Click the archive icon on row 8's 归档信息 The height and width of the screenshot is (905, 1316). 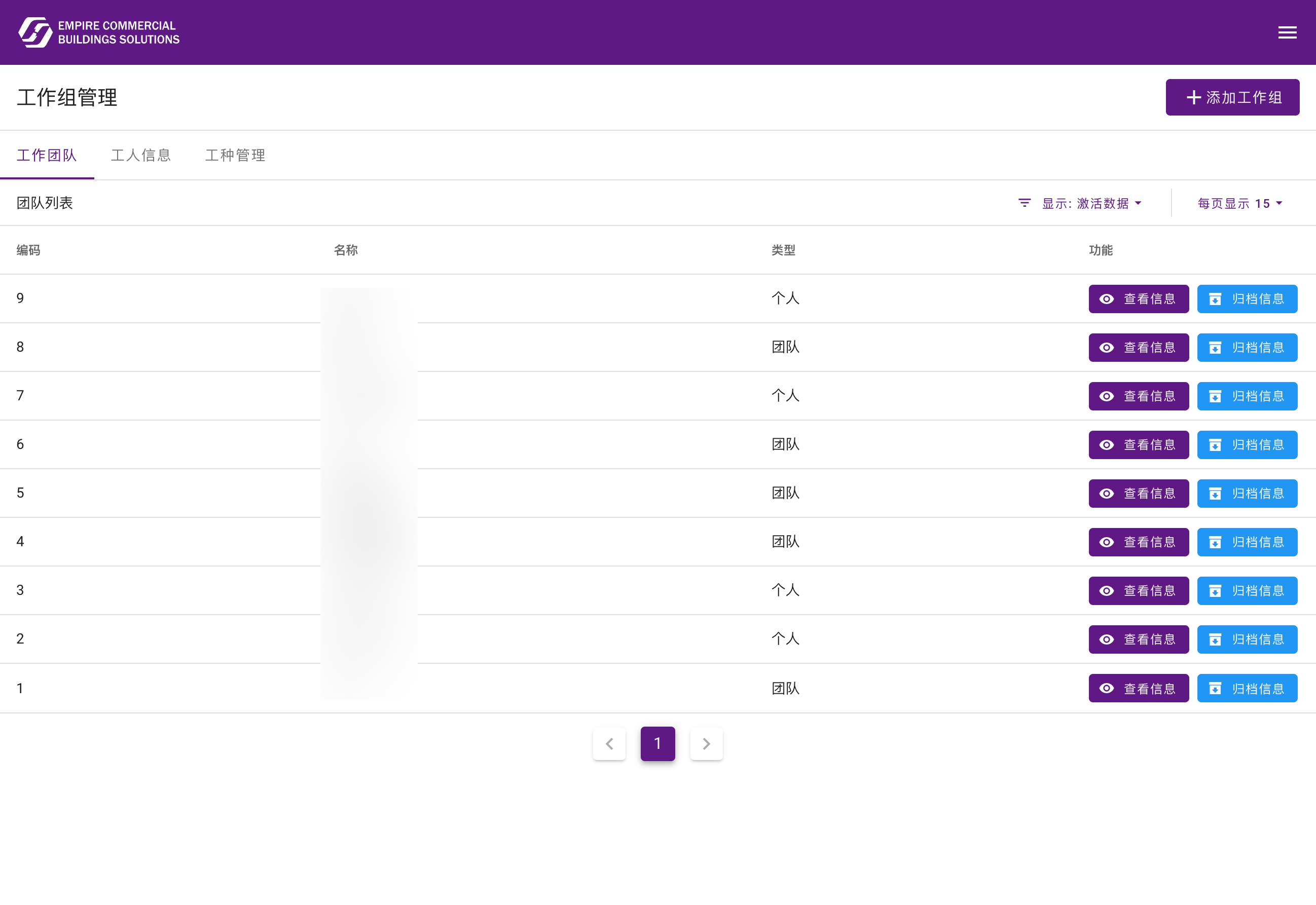point(1215,347)
